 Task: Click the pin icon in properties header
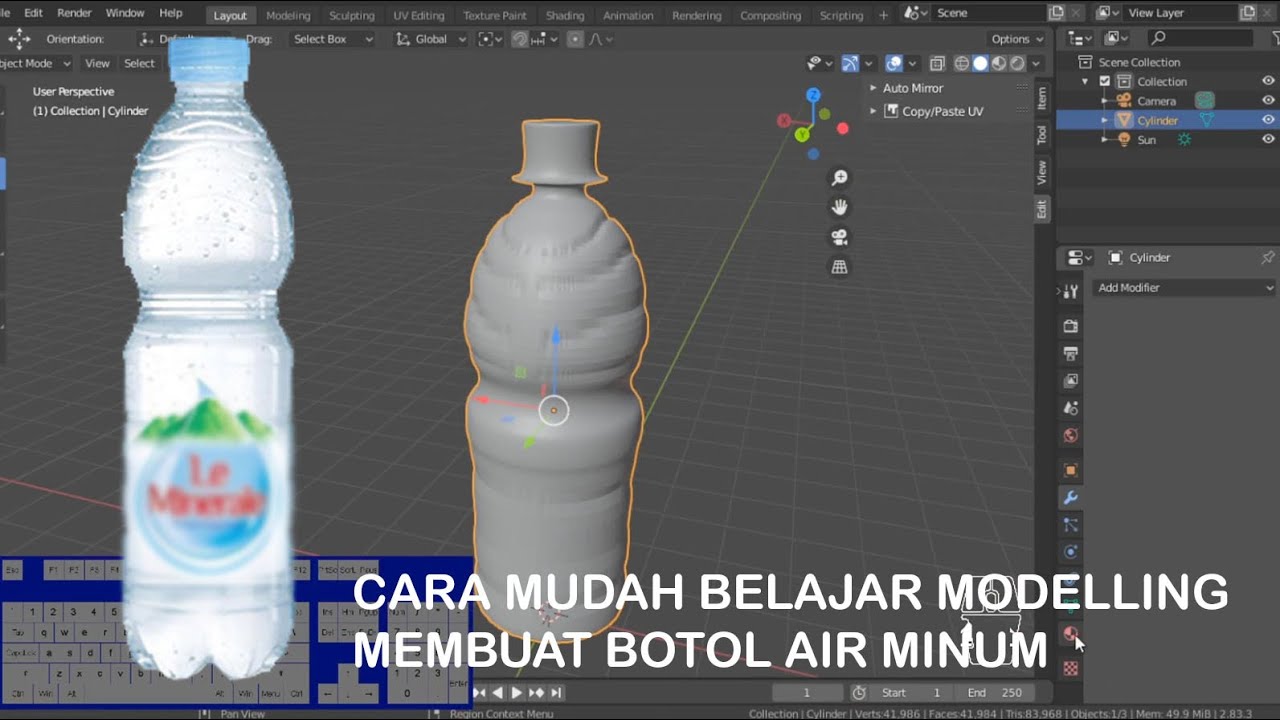click(1268, 257)
